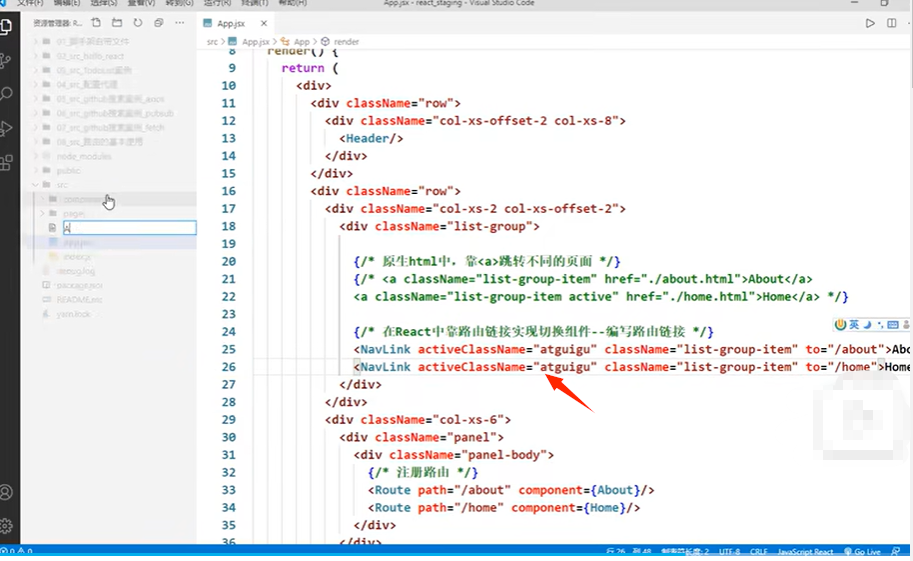Open the 选择(S) Selection menu
The width and height of the screenshot is (913, 561).
(104, 3)
